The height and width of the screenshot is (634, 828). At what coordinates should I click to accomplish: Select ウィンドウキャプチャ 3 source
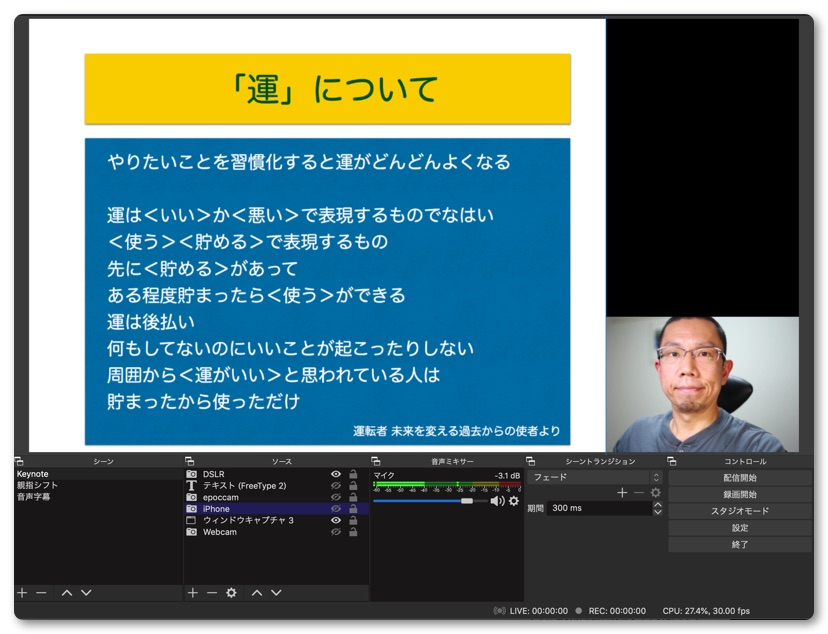pyautogui.click(x=248, y=520)
